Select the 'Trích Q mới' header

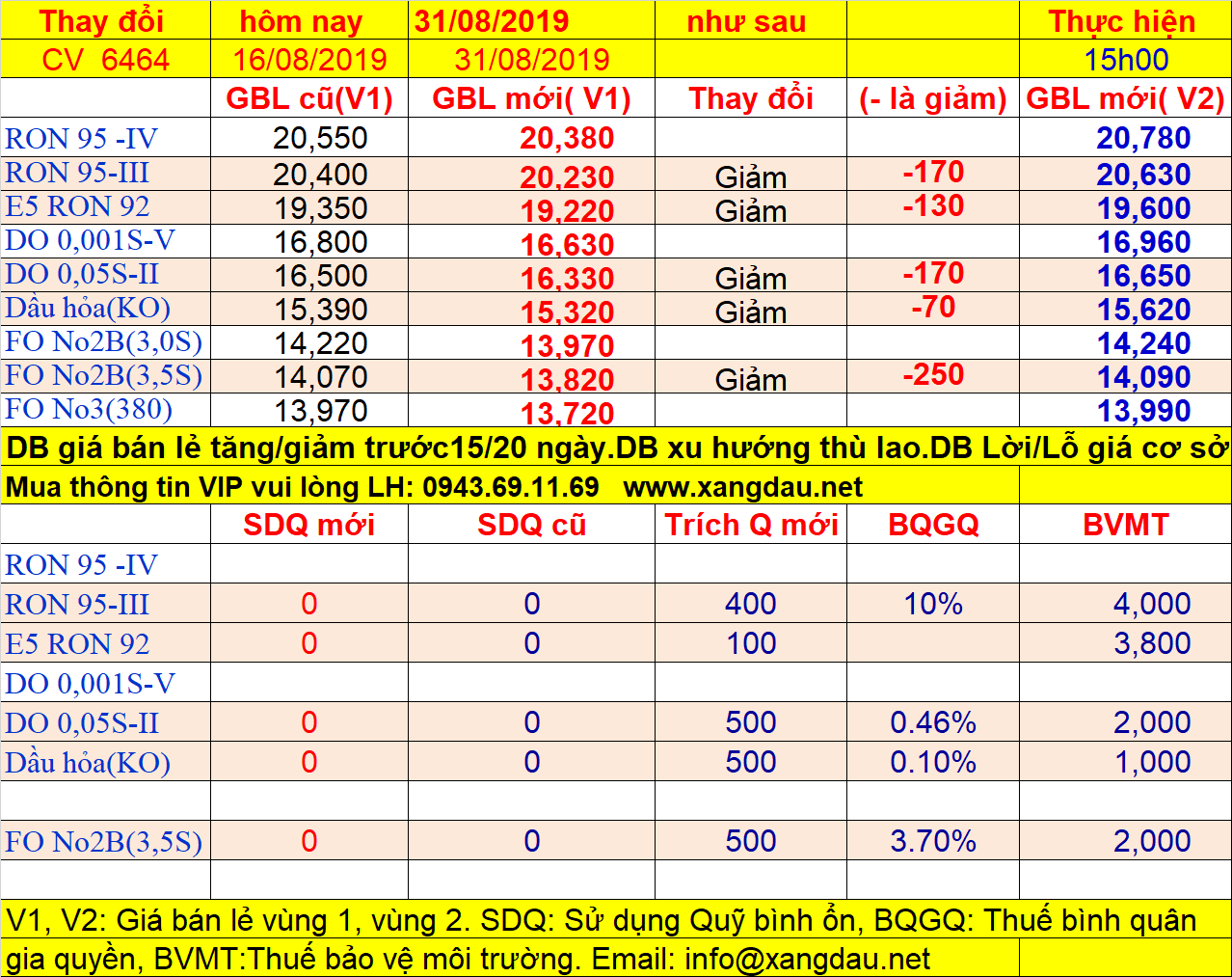click(751, 525)
